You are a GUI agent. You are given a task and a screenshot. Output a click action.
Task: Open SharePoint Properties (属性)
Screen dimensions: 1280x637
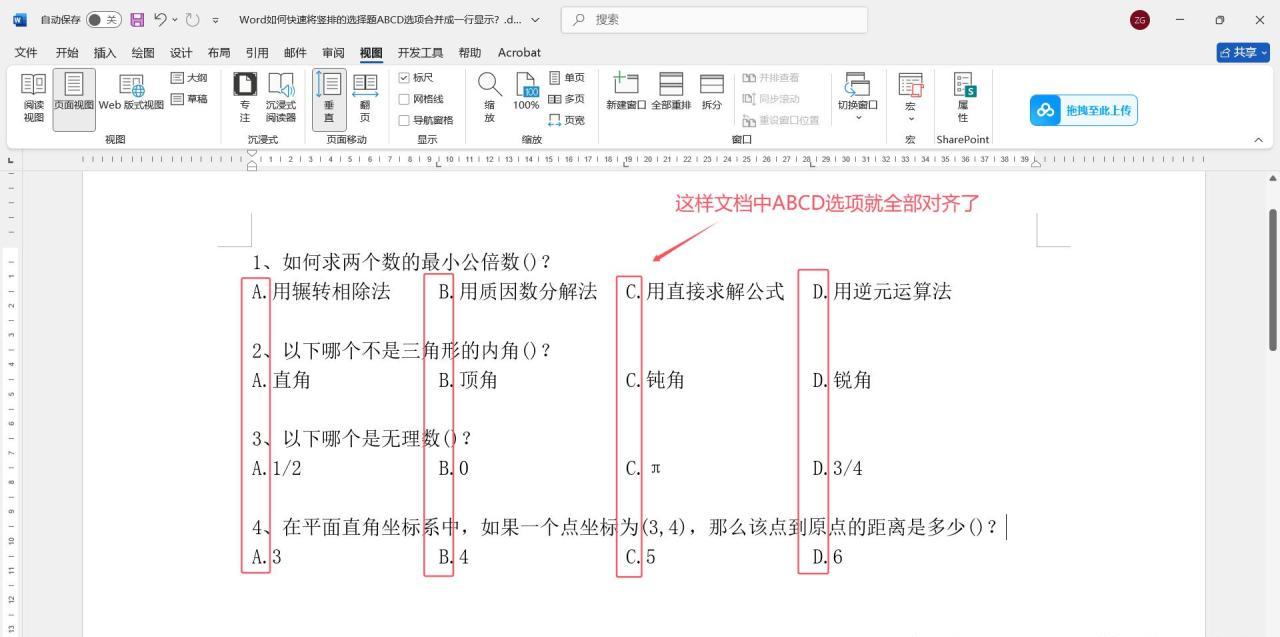pos(963,97)
